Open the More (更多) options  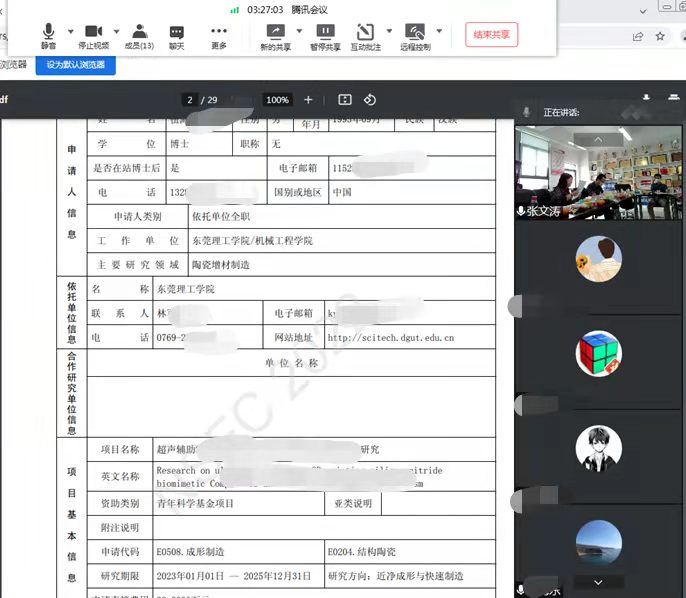(x=219, y=35)
